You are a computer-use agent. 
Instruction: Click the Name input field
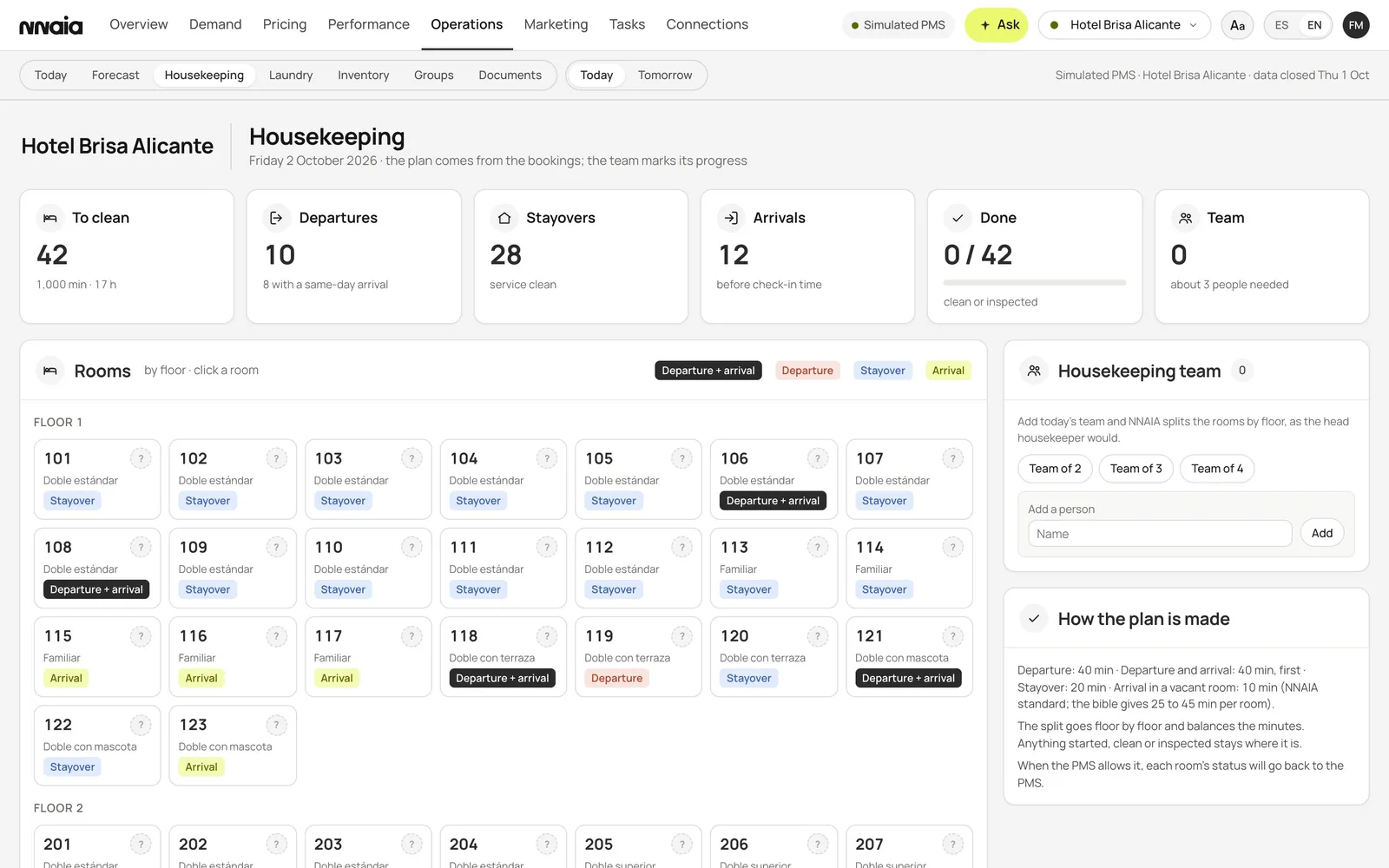[1160, 534]
